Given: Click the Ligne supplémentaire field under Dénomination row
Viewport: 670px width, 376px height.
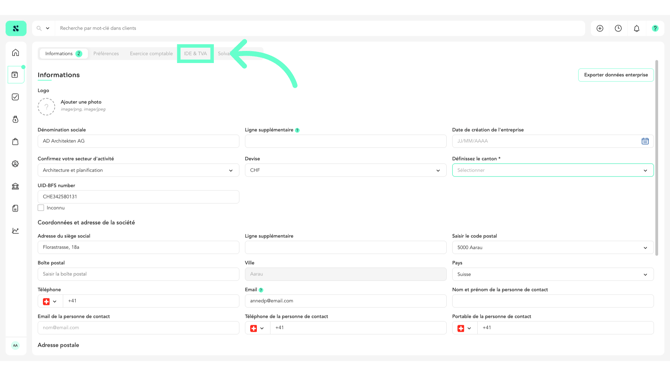Looking at the screenshot, I should [345, 141].
